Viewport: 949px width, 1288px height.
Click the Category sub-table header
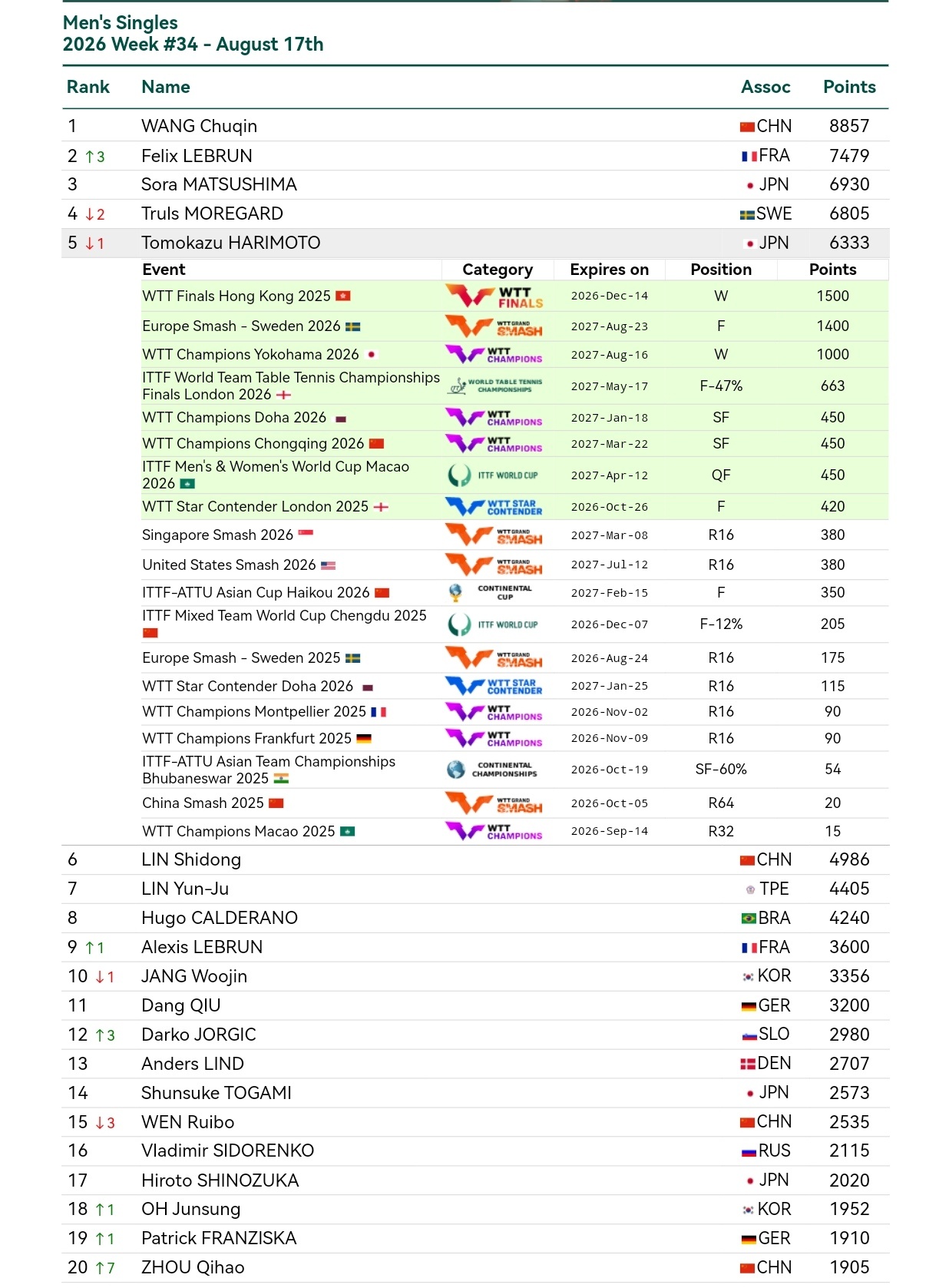tap(498, 270)
